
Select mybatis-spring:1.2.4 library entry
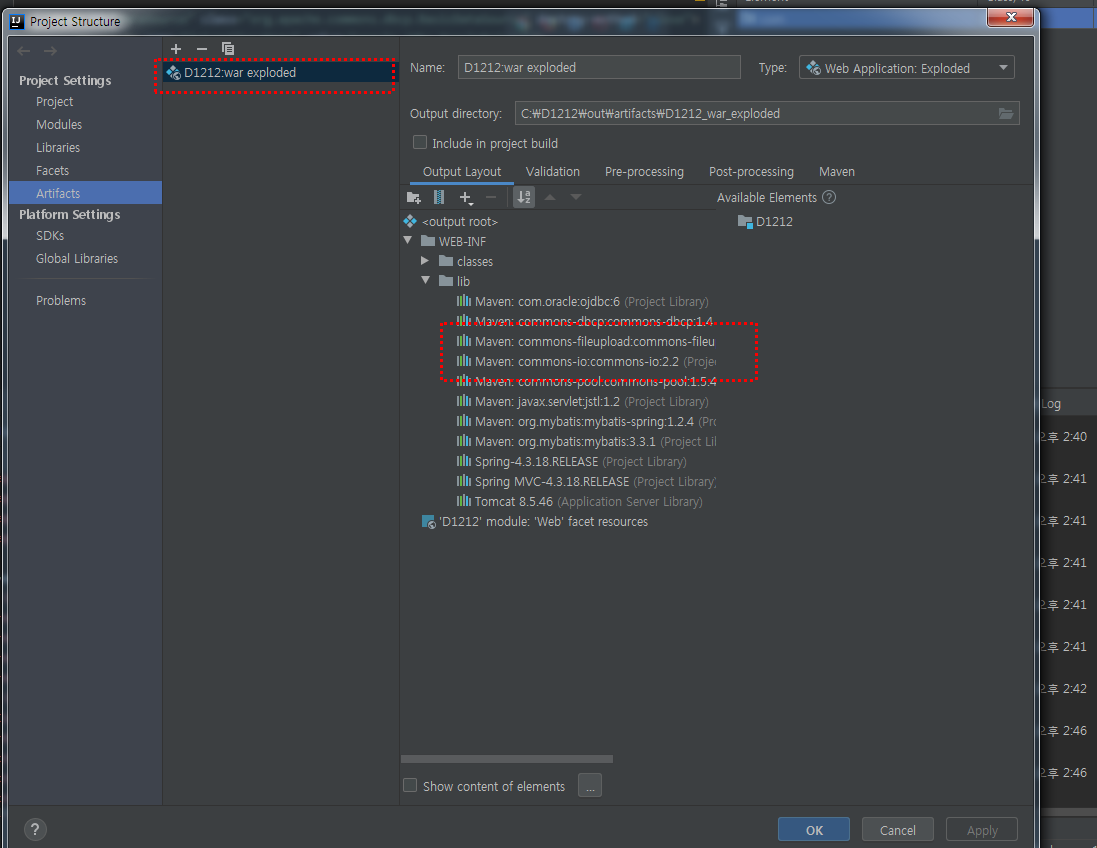[586, 422]
